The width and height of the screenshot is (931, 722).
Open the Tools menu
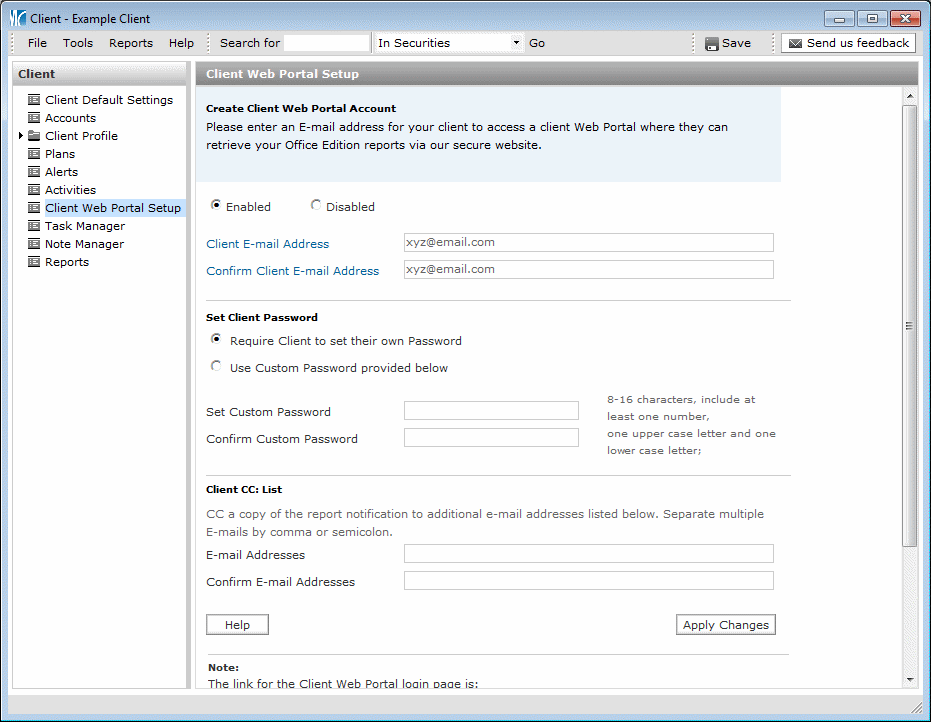coord(78,43)
